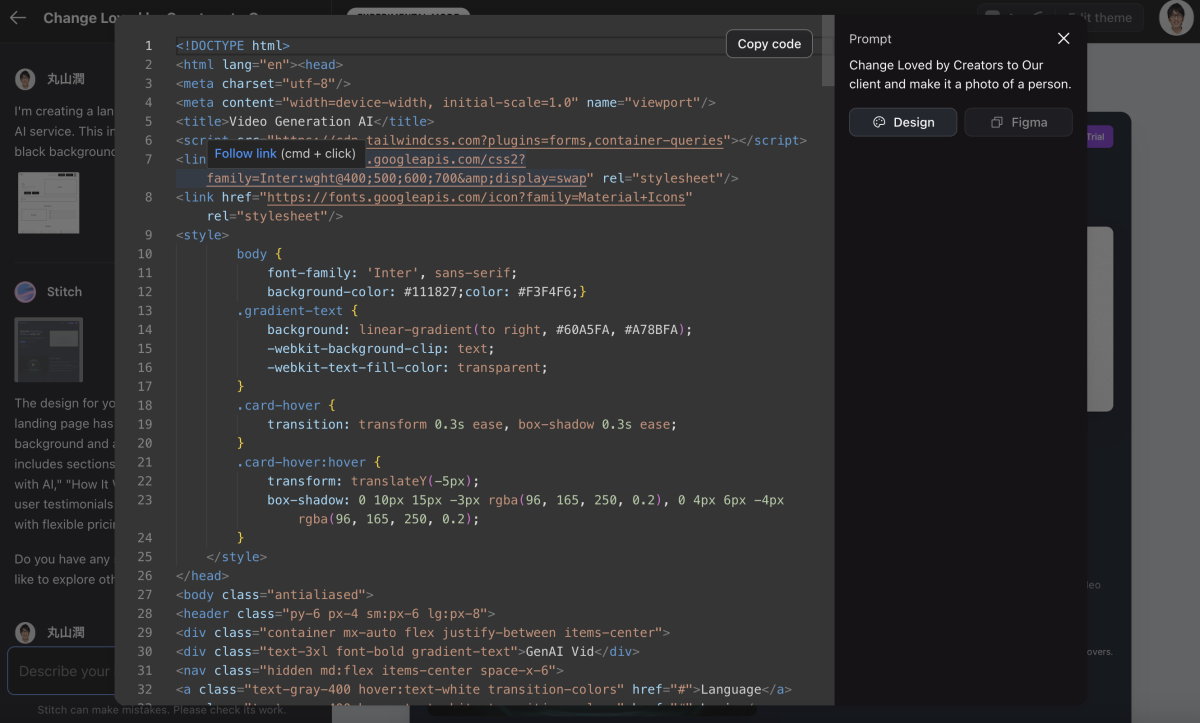Click the Stitch logo avatar in chat
The width and height of the screenshot is (1200, 723).
(x=25, y=292)
